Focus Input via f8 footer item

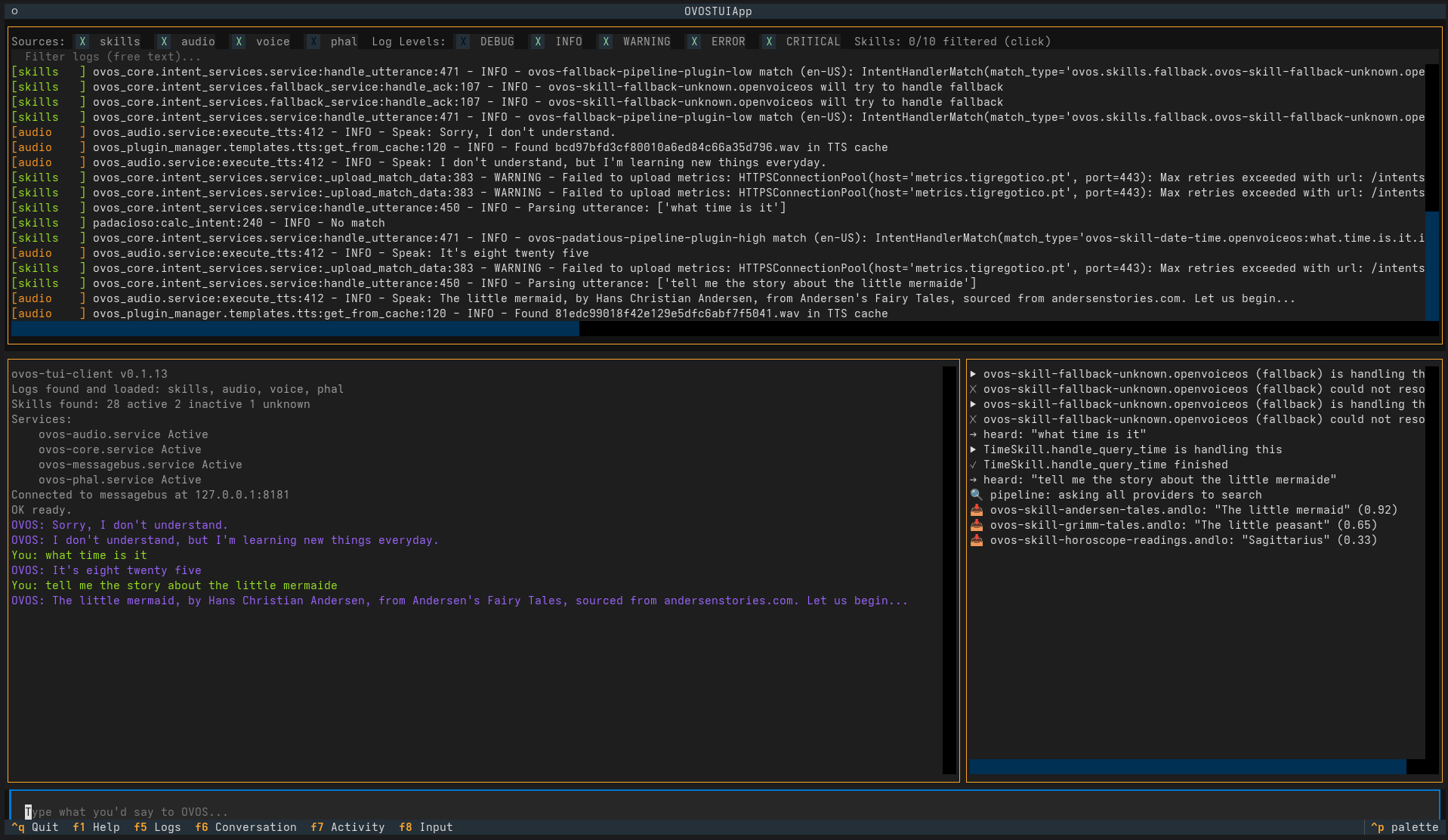point(426,827)
